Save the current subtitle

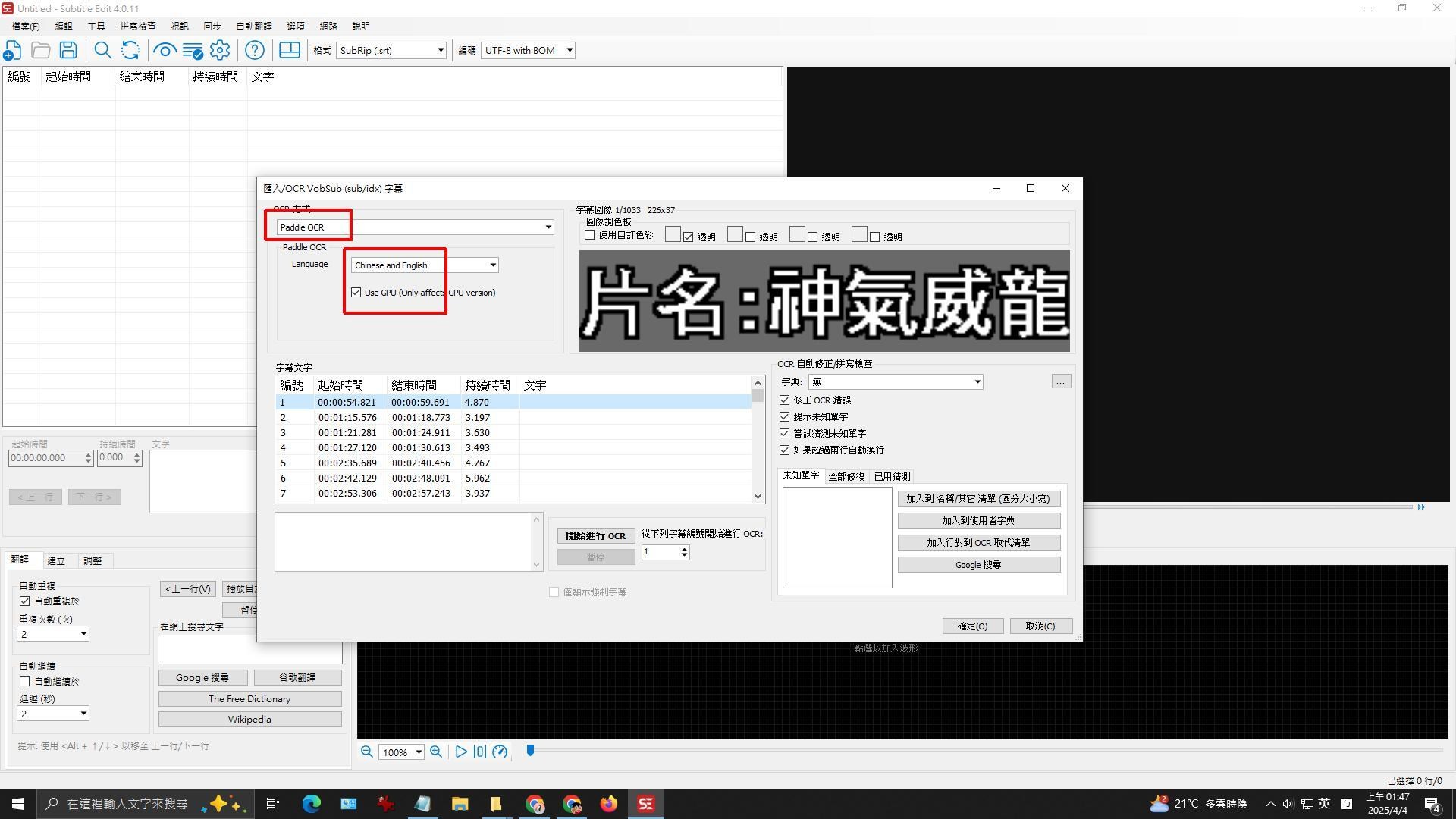click(67, 50)
